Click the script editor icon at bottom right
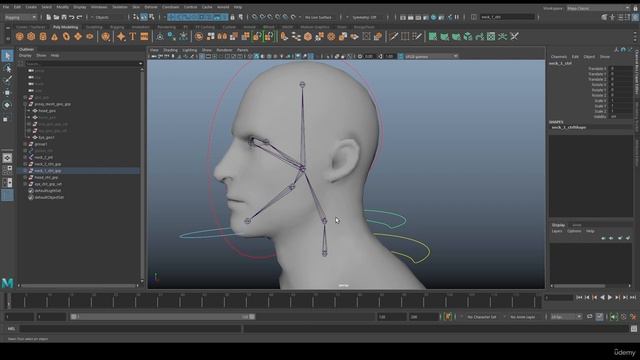The width and height of the screenshot is (640, 360). 633,329
